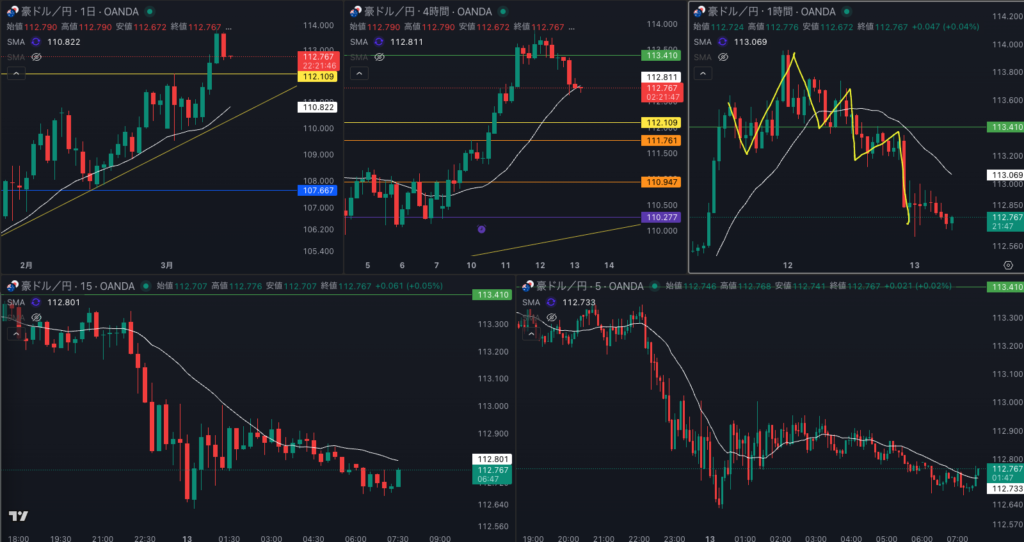Collapse the indicator legend on 4-hour chart
This screenshot has width=1024, height=542.
pos(357,73)
